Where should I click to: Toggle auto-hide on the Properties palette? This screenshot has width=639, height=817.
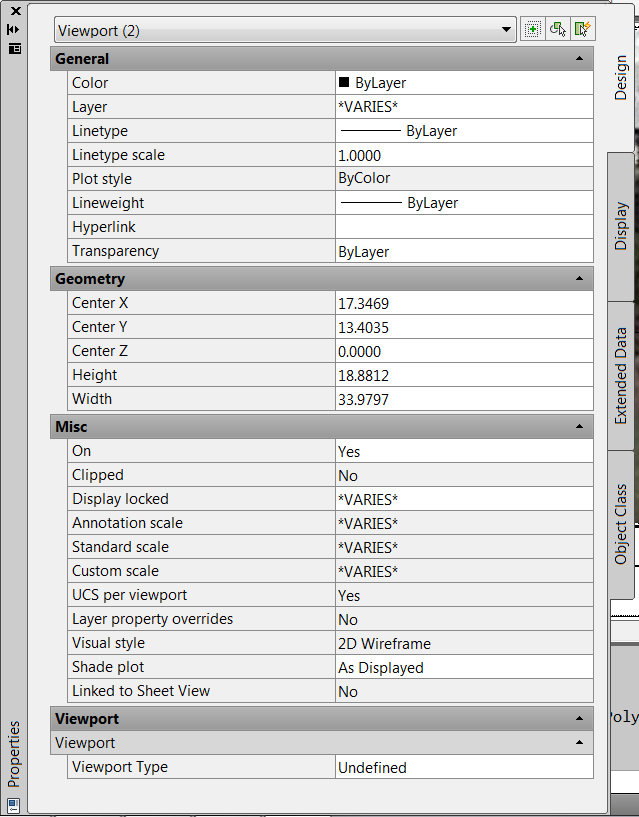point(14,29)
